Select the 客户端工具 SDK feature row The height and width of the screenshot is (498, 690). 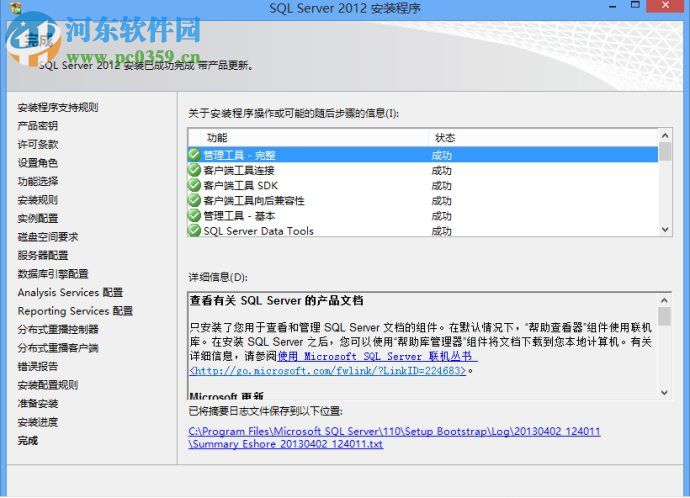pyautogui.click(x=423, y=185)
